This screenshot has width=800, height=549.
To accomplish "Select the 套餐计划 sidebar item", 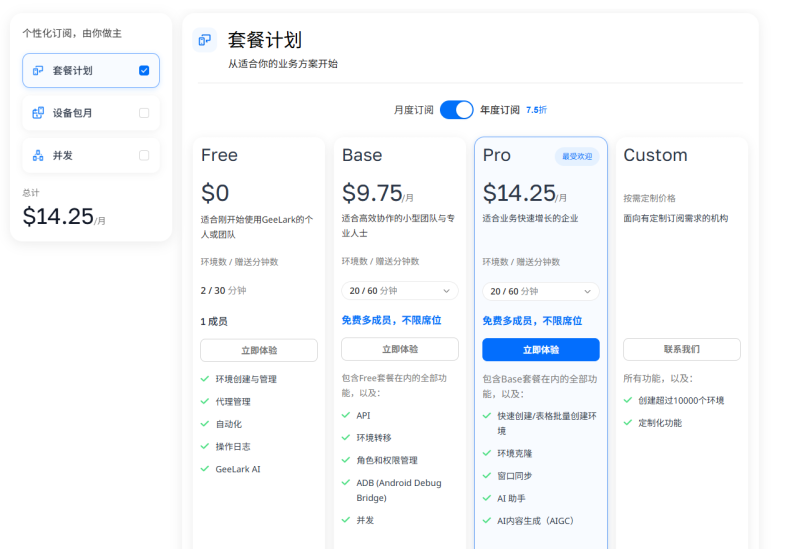I will 91,70.
